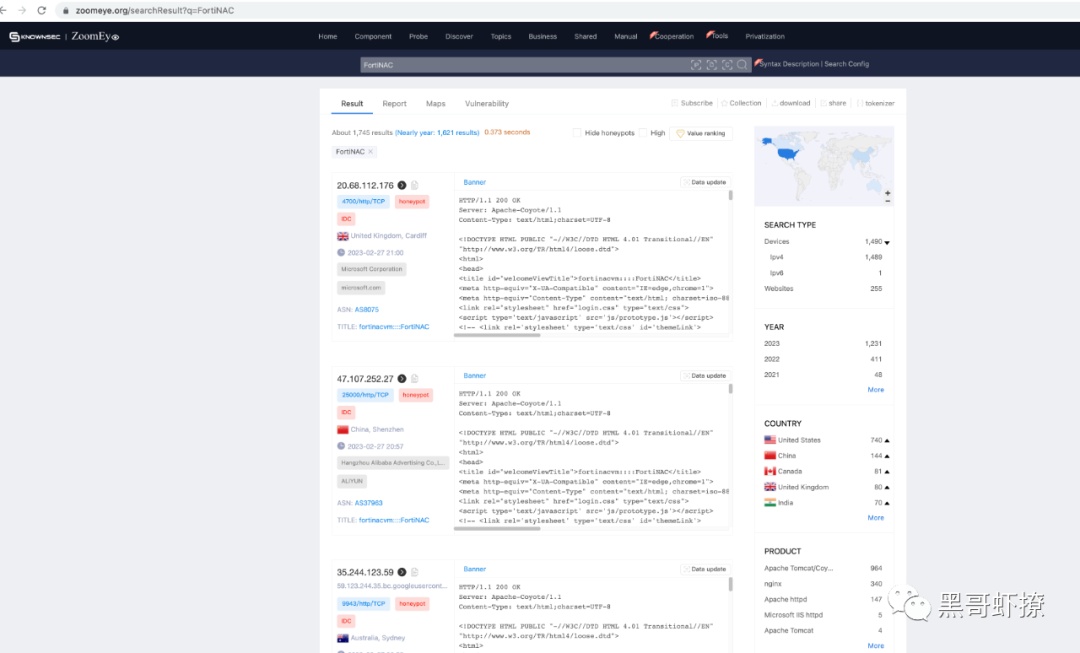Image resolution: width=1080 pixels, height=653 pixels.
Task: Click arrow icon next to 47.107.252.27
Action: [x=402, y=379]
